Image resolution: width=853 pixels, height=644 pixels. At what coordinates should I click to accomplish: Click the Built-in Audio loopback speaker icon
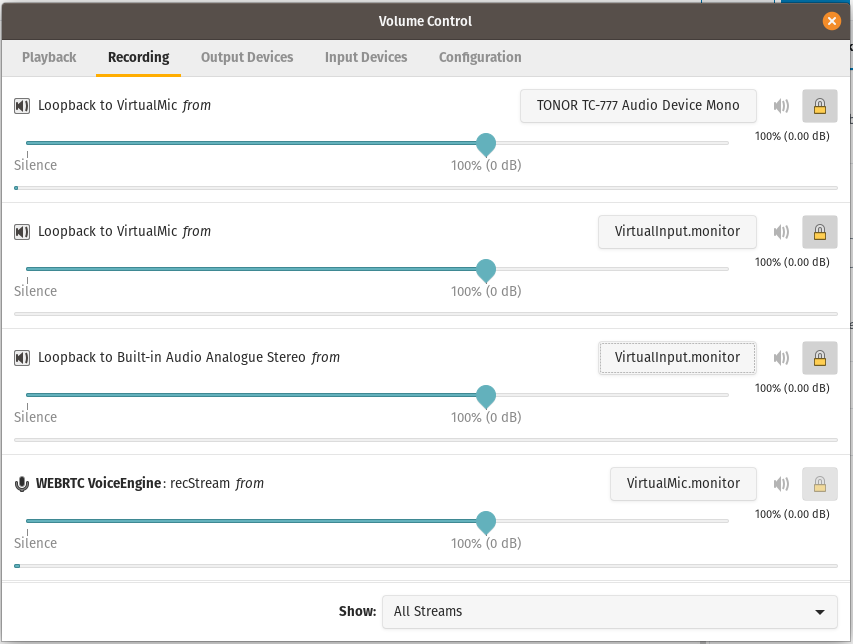click(x=22, y=357)
